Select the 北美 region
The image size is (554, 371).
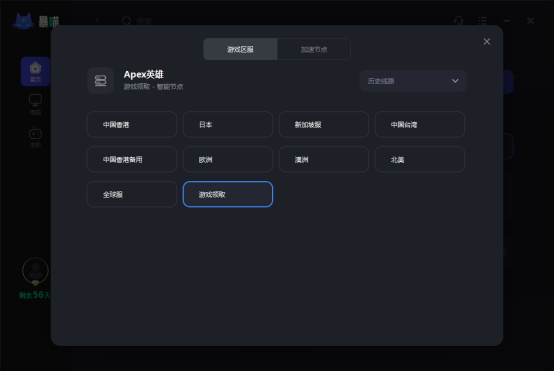[x=420, y=159]
